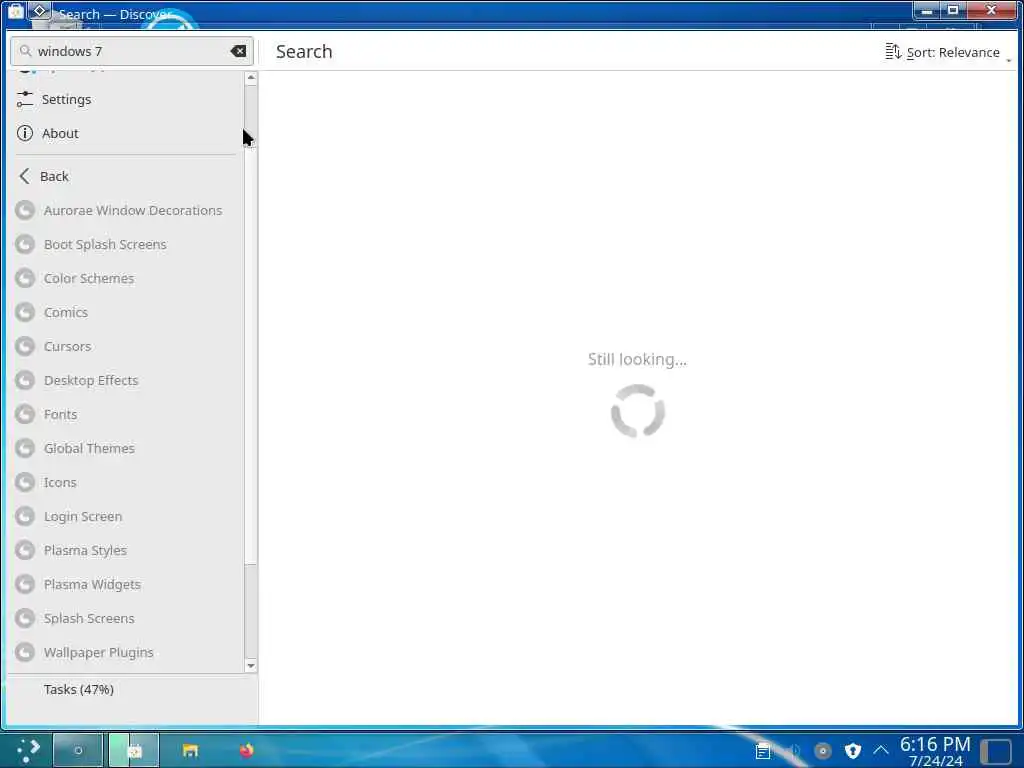
Task: Click the Comics category icon
Action: [x=25, y=312]
